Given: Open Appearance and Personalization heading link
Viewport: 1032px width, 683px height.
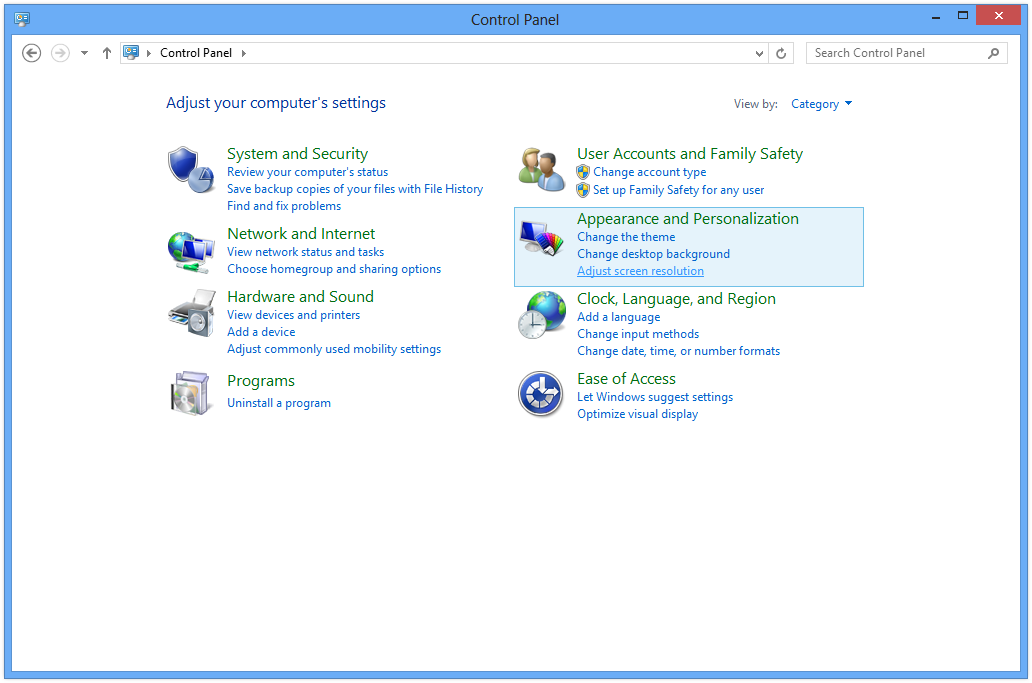Looking at the screenshot, I should tap(688, 218).
